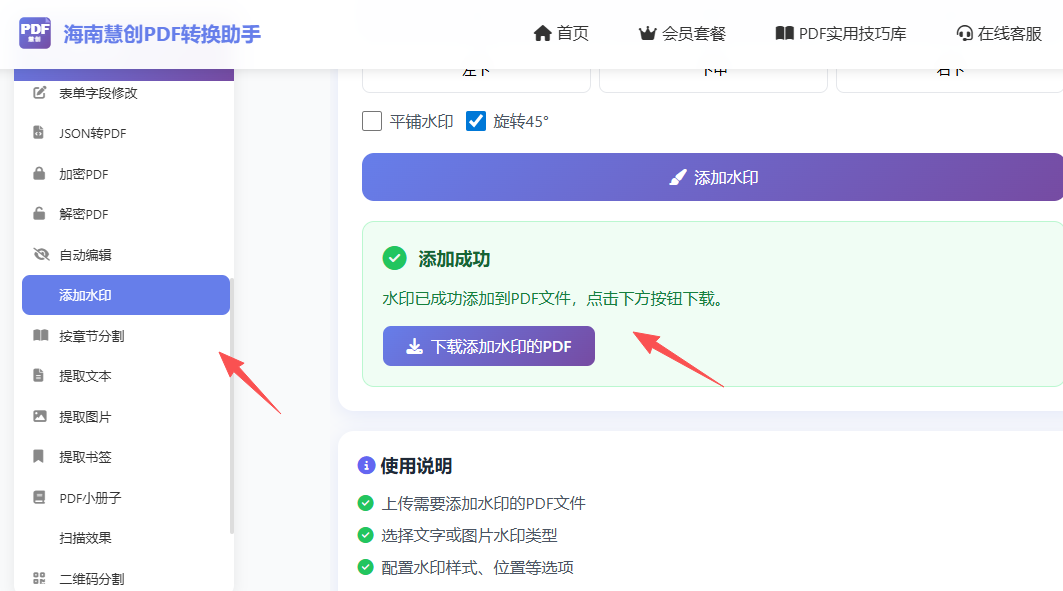Click the 使用说明 heading

click(416, 466)
